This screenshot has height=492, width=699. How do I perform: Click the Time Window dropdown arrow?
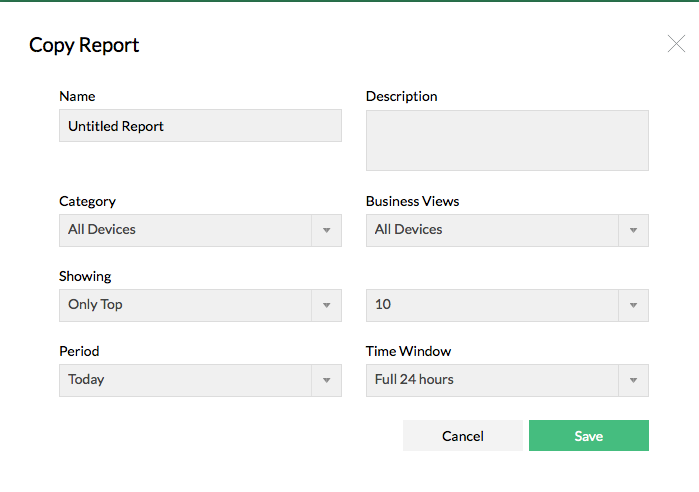tap(633, 380)
